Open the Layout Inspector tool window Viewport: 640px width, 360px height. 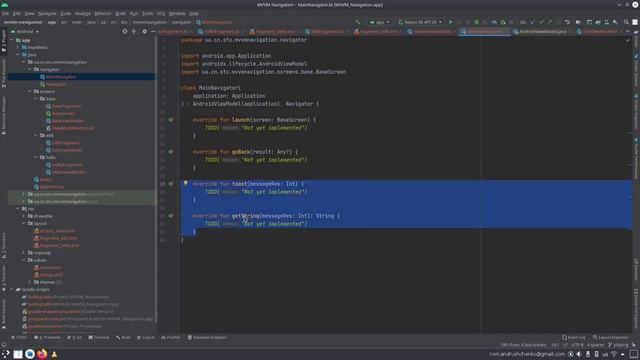(x=611, y=338)
